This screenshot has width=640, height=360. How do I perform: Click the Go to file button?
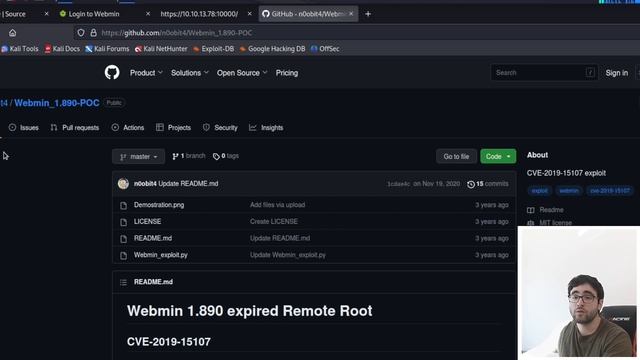(x=456, y=156)
